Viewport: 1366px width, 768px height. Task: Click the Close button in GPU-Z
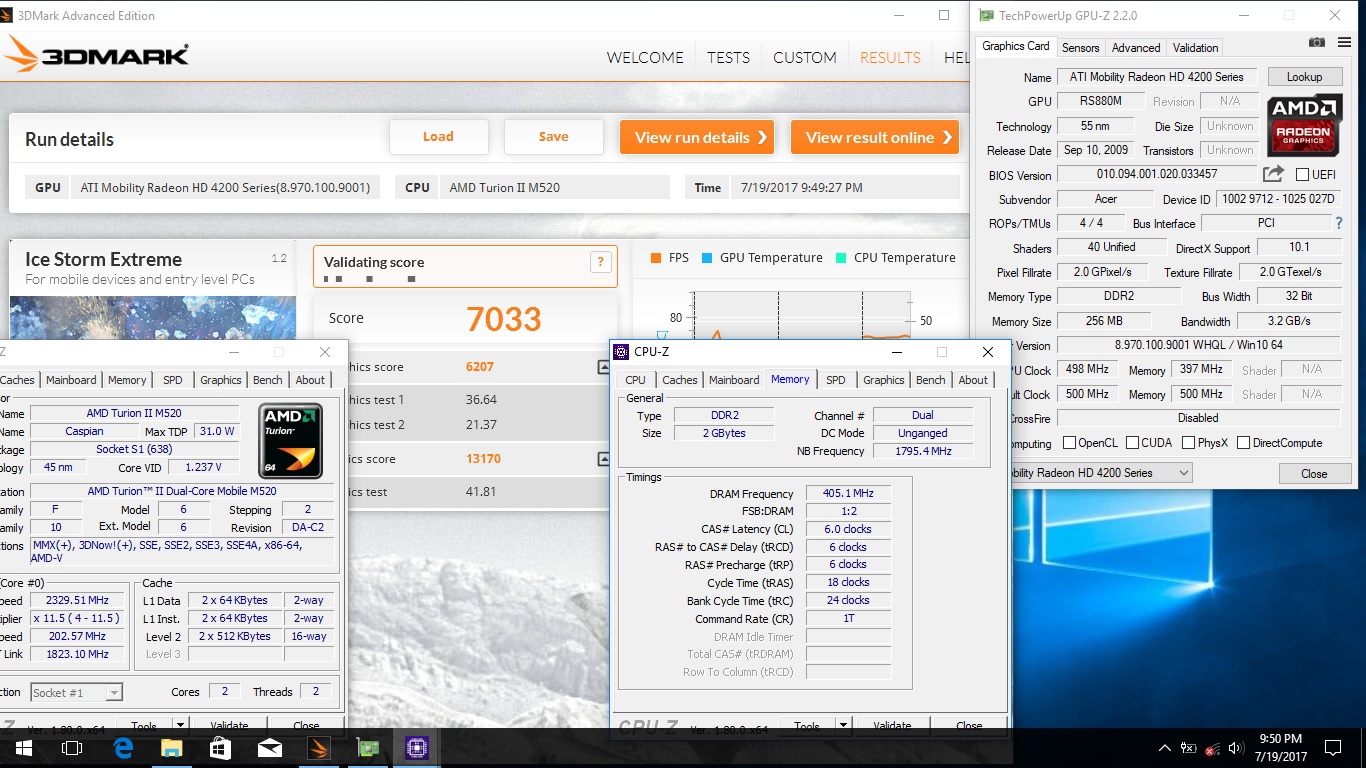click(x=1314, y=474)
